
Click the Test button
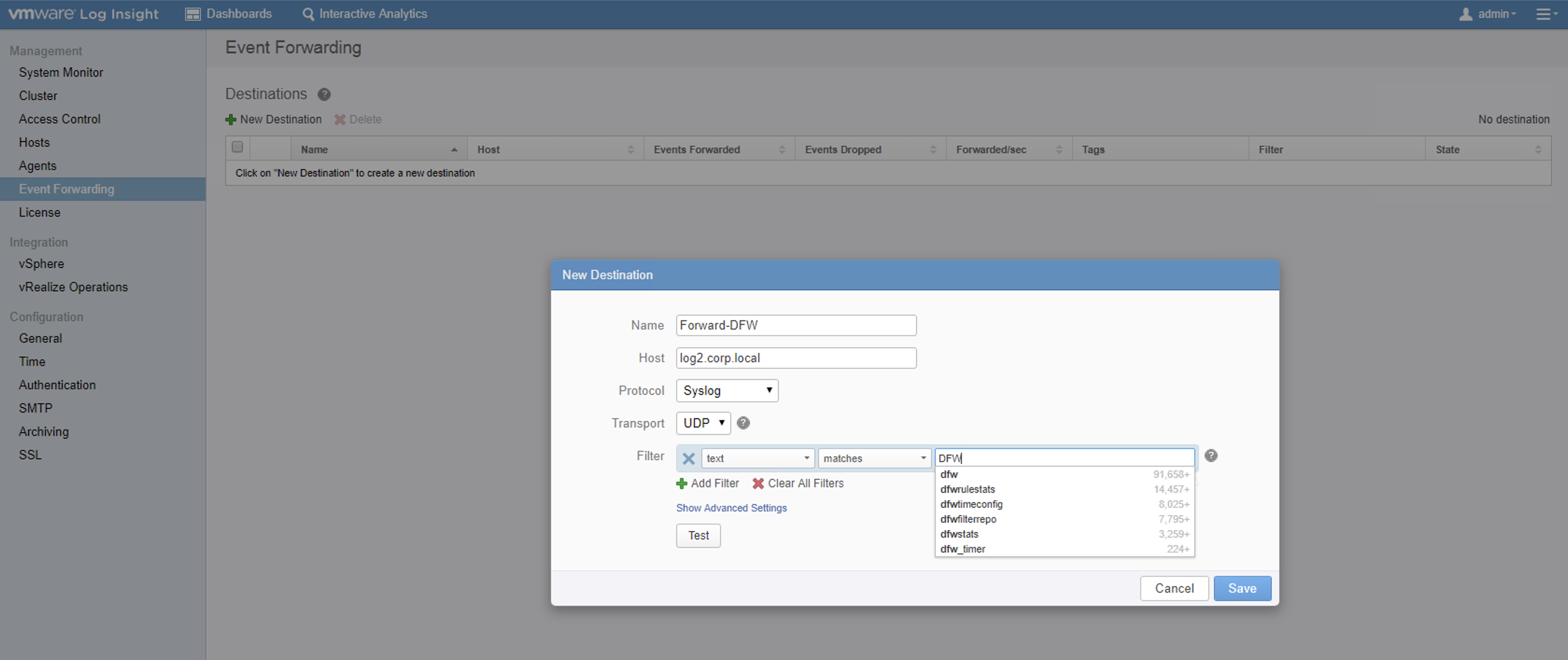tap(698, 536)
